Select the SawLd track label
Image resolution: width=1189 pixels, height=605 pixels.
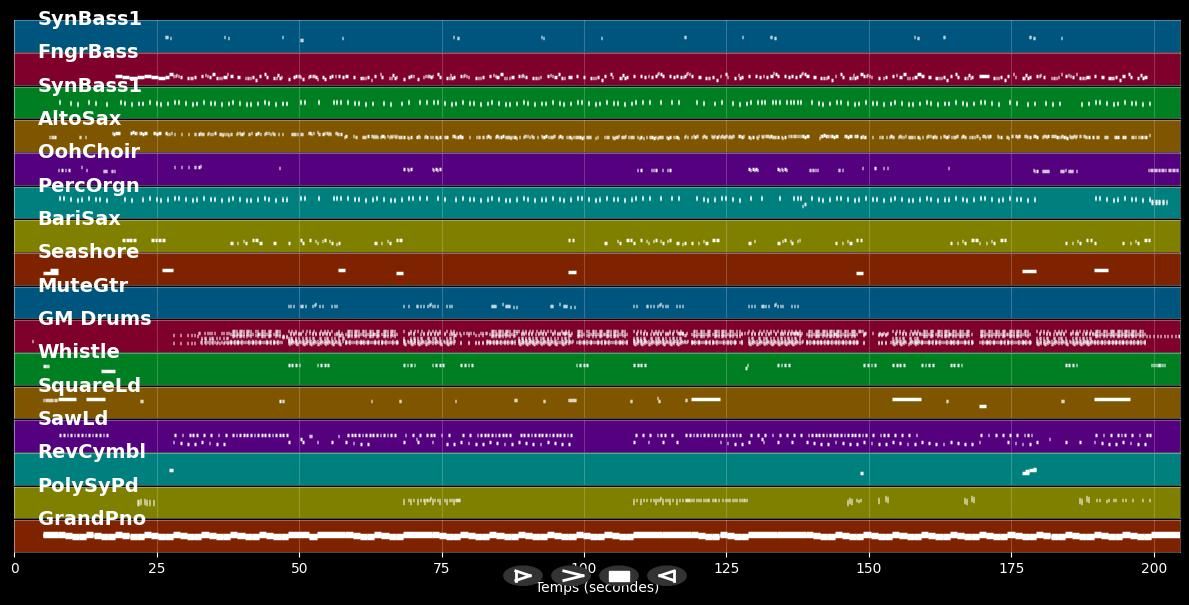[73, 419]
